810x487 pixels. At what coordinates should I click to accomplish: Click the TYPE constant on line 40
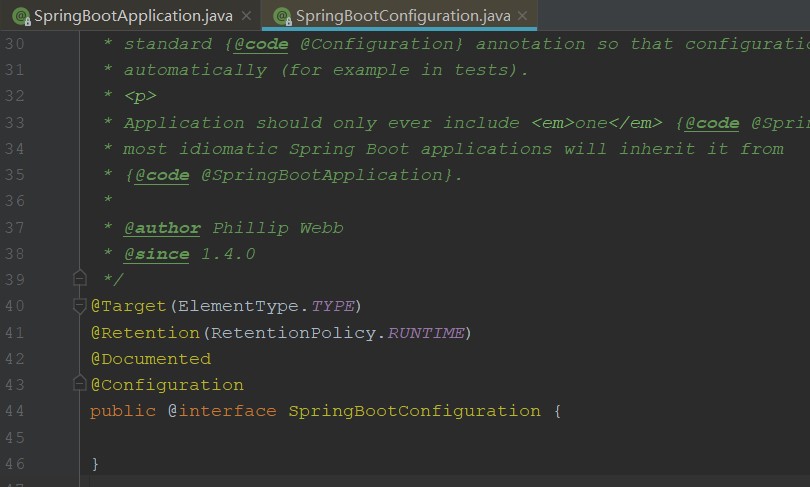333,306
